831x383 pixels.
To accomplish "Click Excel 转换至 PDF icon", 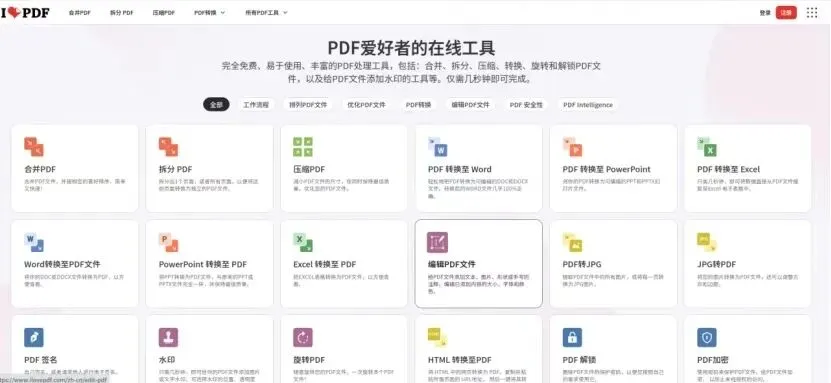I will pyautogui.click(x=303, y=242).
